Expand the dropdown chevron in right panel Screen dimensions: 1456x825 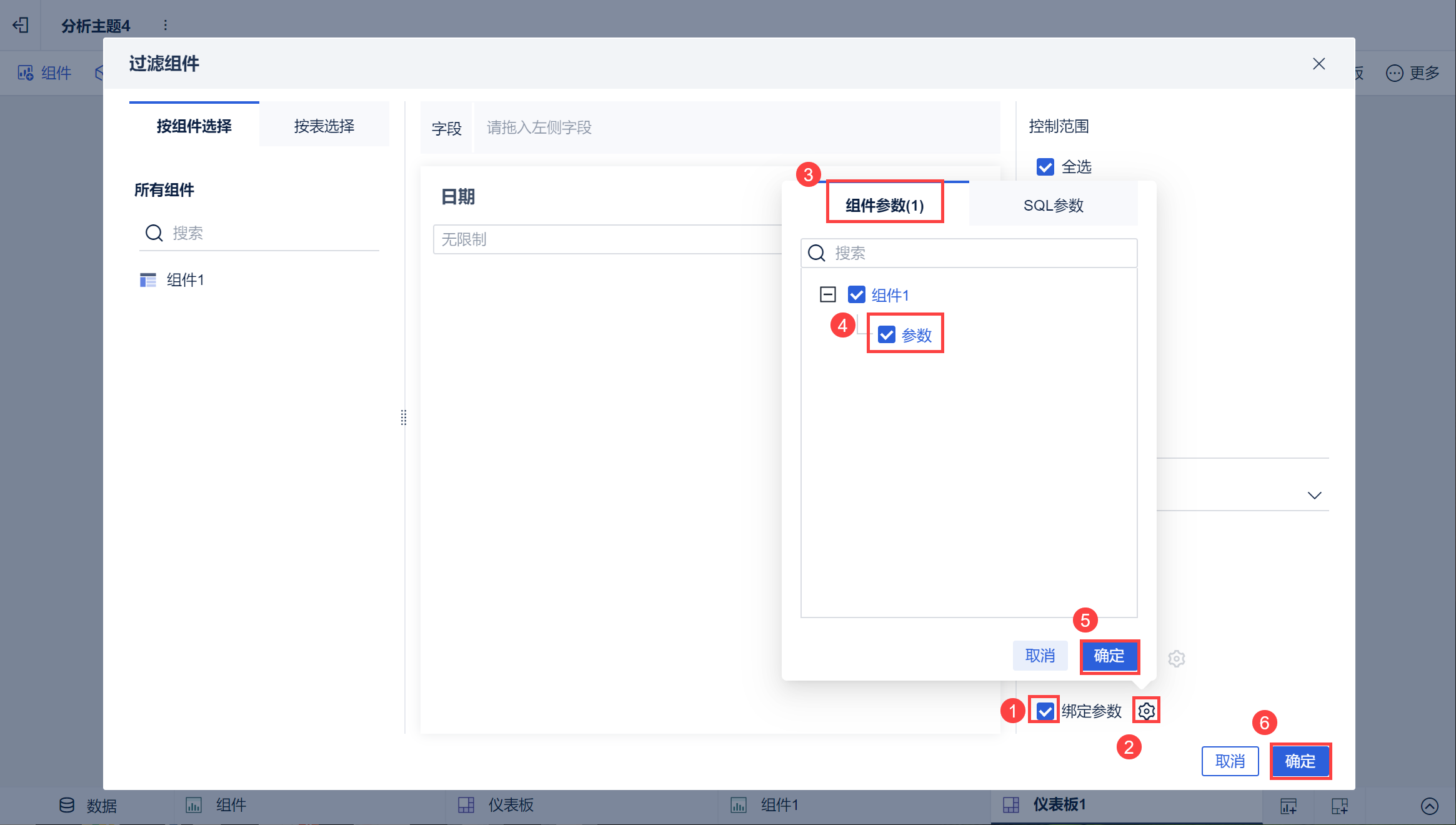tap(1314, 496)
